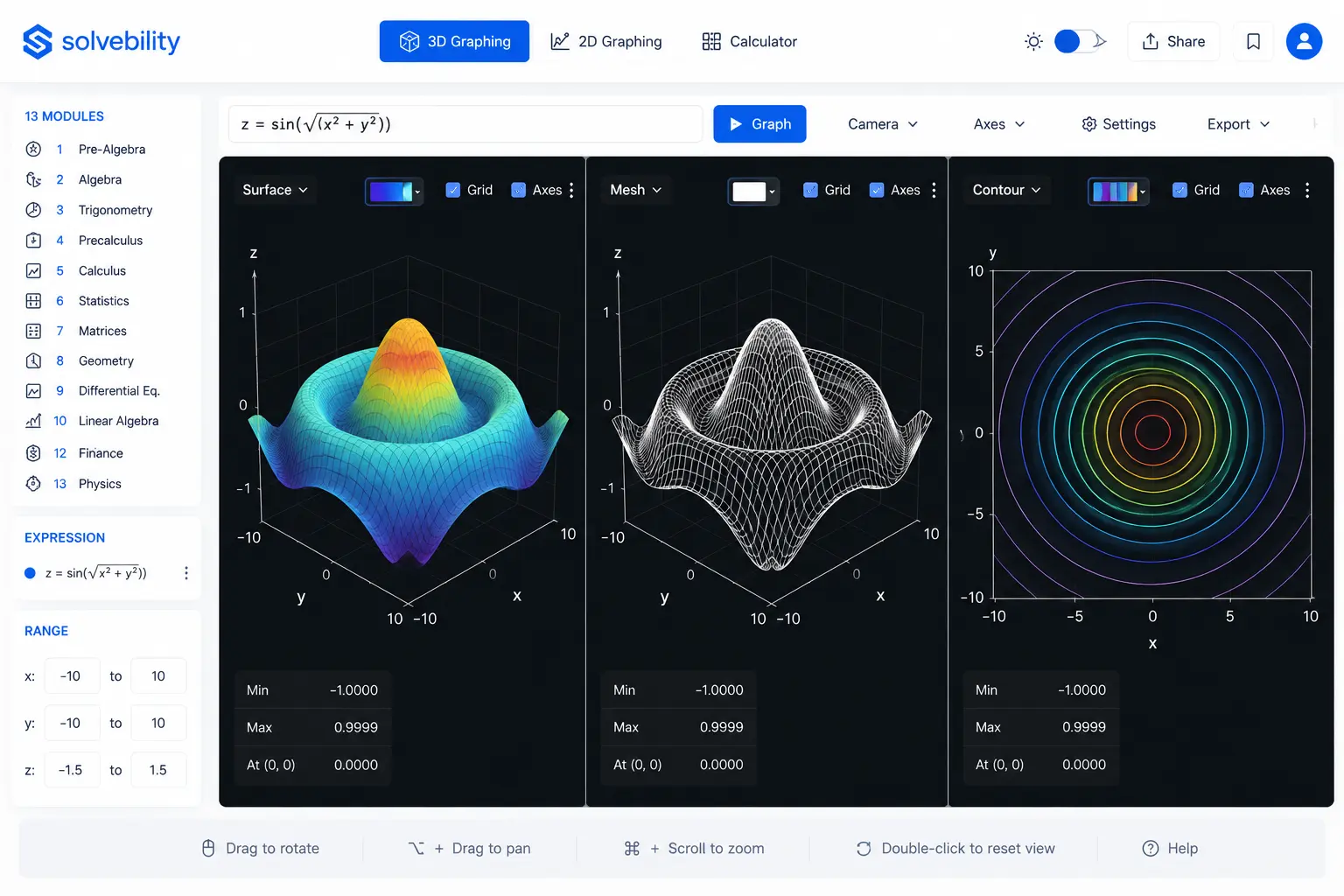Click the Geometry module icon
The image size is (1344, 896).
pos(33,360)
